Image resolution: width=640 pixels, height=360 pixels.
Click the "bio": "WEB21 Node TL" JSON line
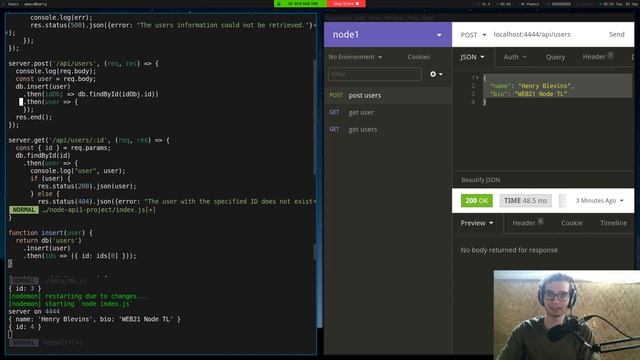(528, 94)
